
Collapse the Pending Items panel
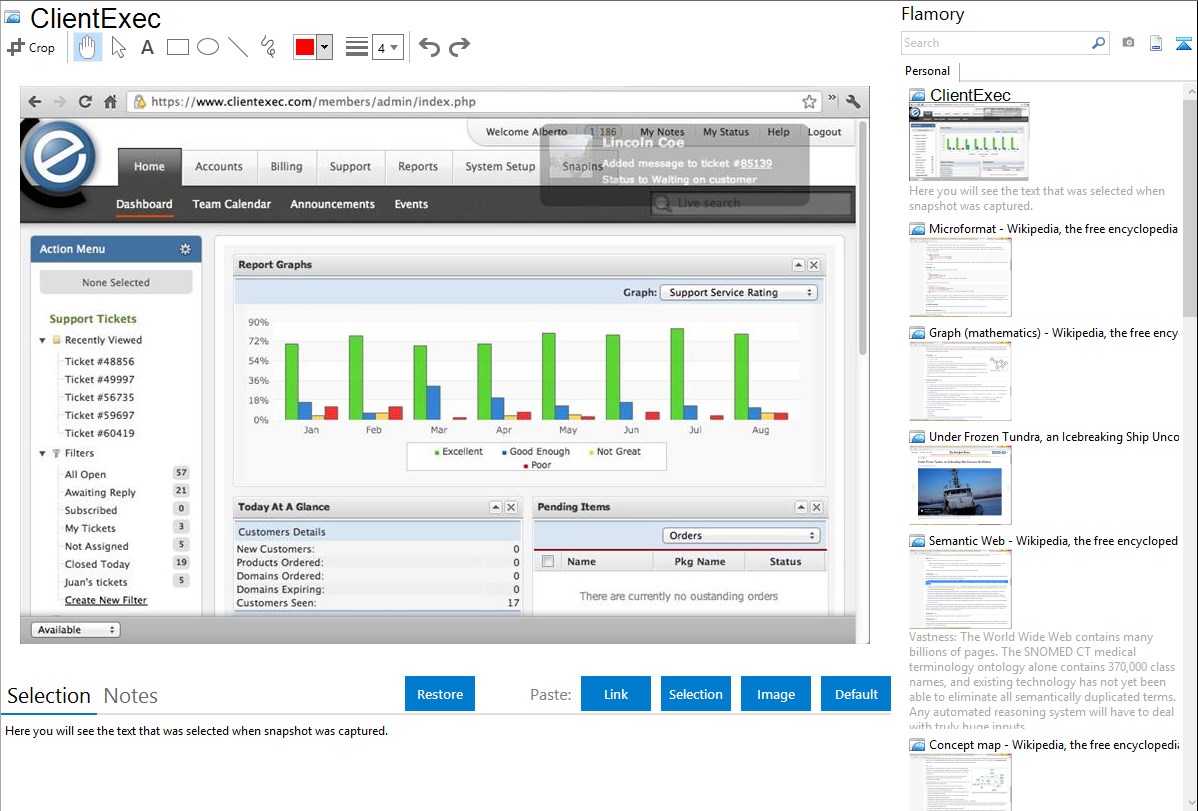pos(801,507)
